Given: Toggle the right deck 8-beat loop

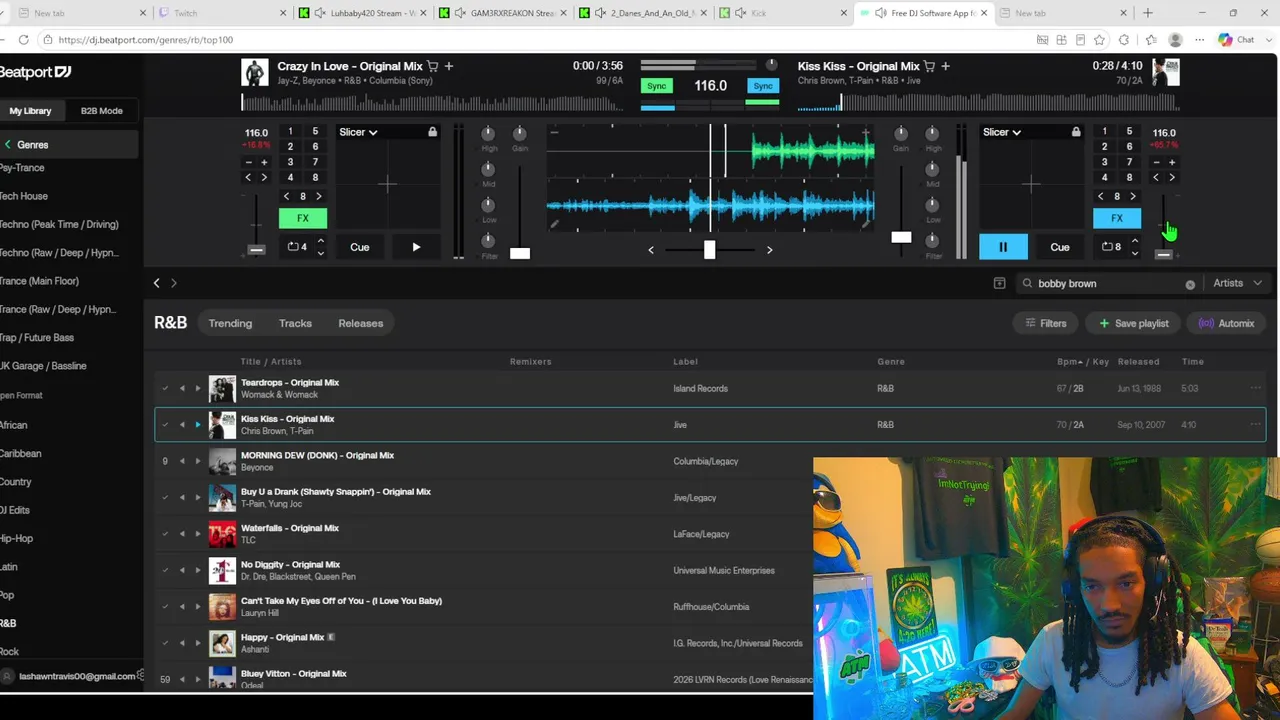Looking at the screenshot, I should [x=1111, y=247].
